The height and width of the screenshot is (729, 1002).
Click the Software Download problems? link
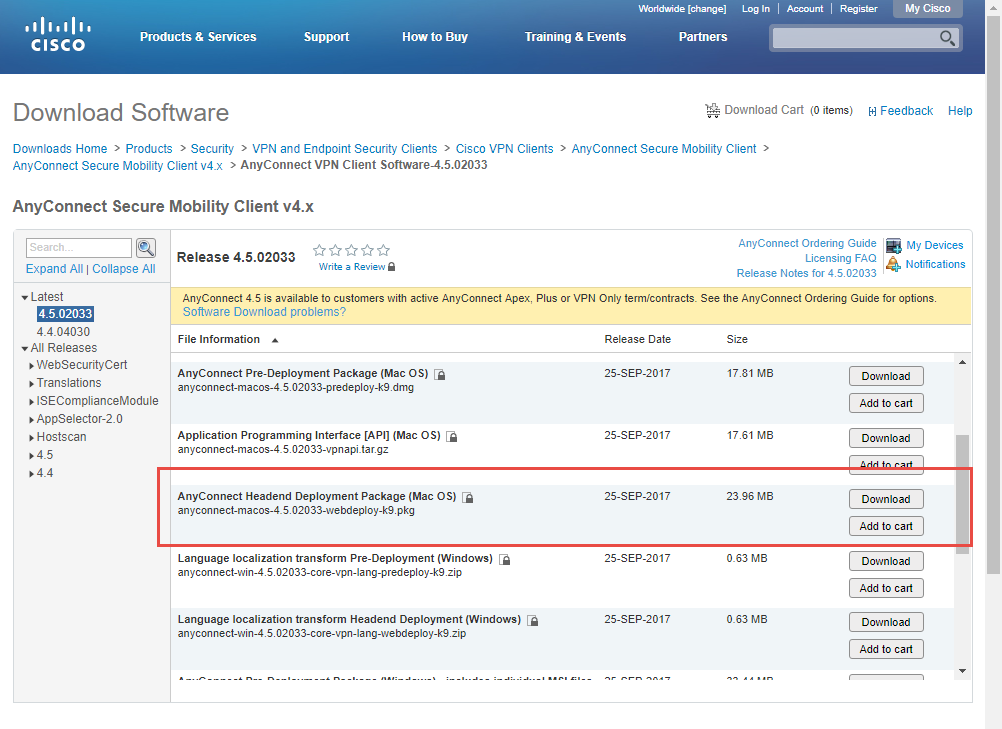(x=264, y=312)
